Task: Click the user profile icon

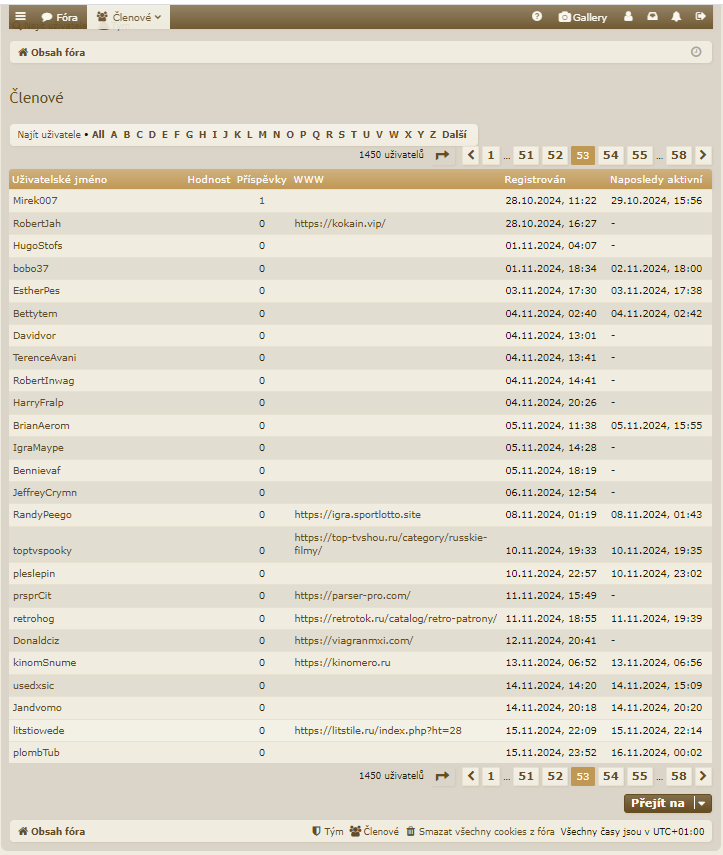Action: [628, 17]
